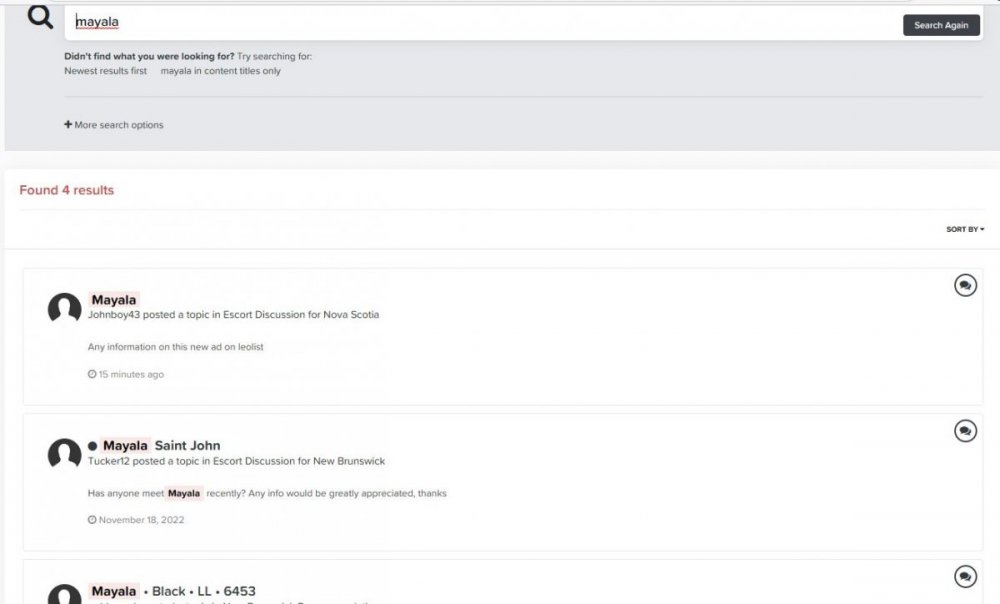Viewport: 1000px width, 604px height.
Task: Go to Escort Discussion for Nova Scotia
Action: tap(301, 315)
